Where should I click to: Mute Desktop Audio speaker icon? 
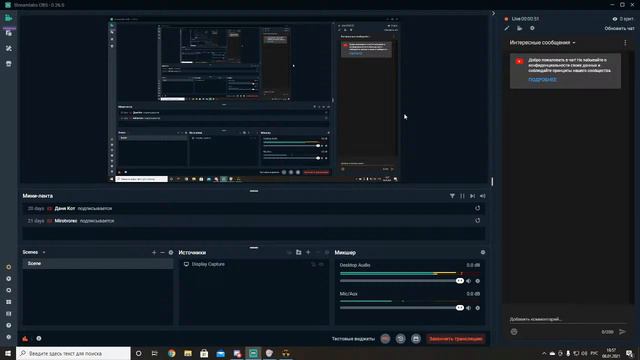click(469, 281)
